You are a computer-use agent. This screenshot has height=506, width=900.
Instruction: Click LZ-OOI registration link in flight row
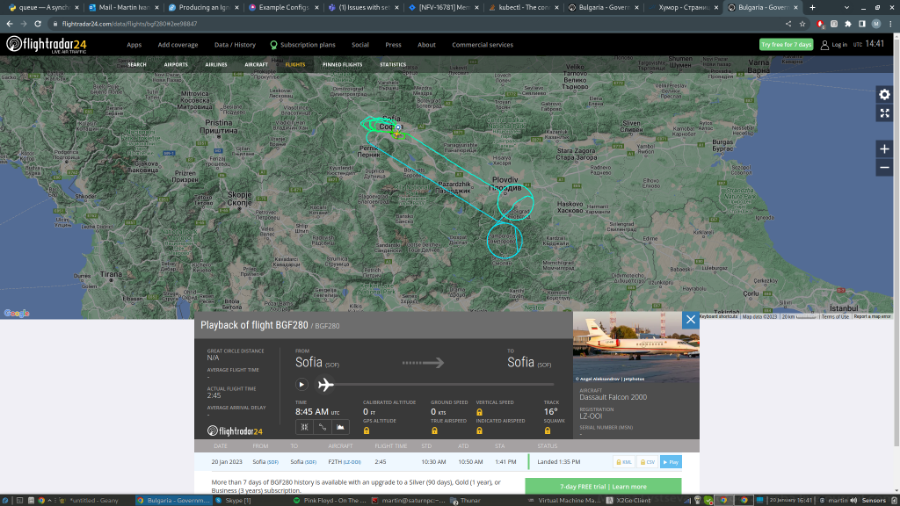[x=352, y=462]
